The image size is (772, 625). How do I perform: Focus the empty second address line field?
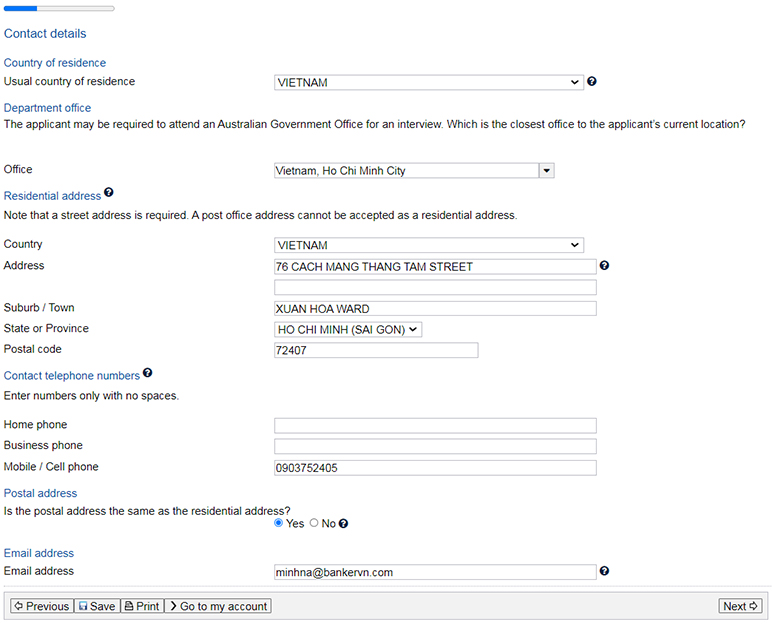tap(435, 287)
